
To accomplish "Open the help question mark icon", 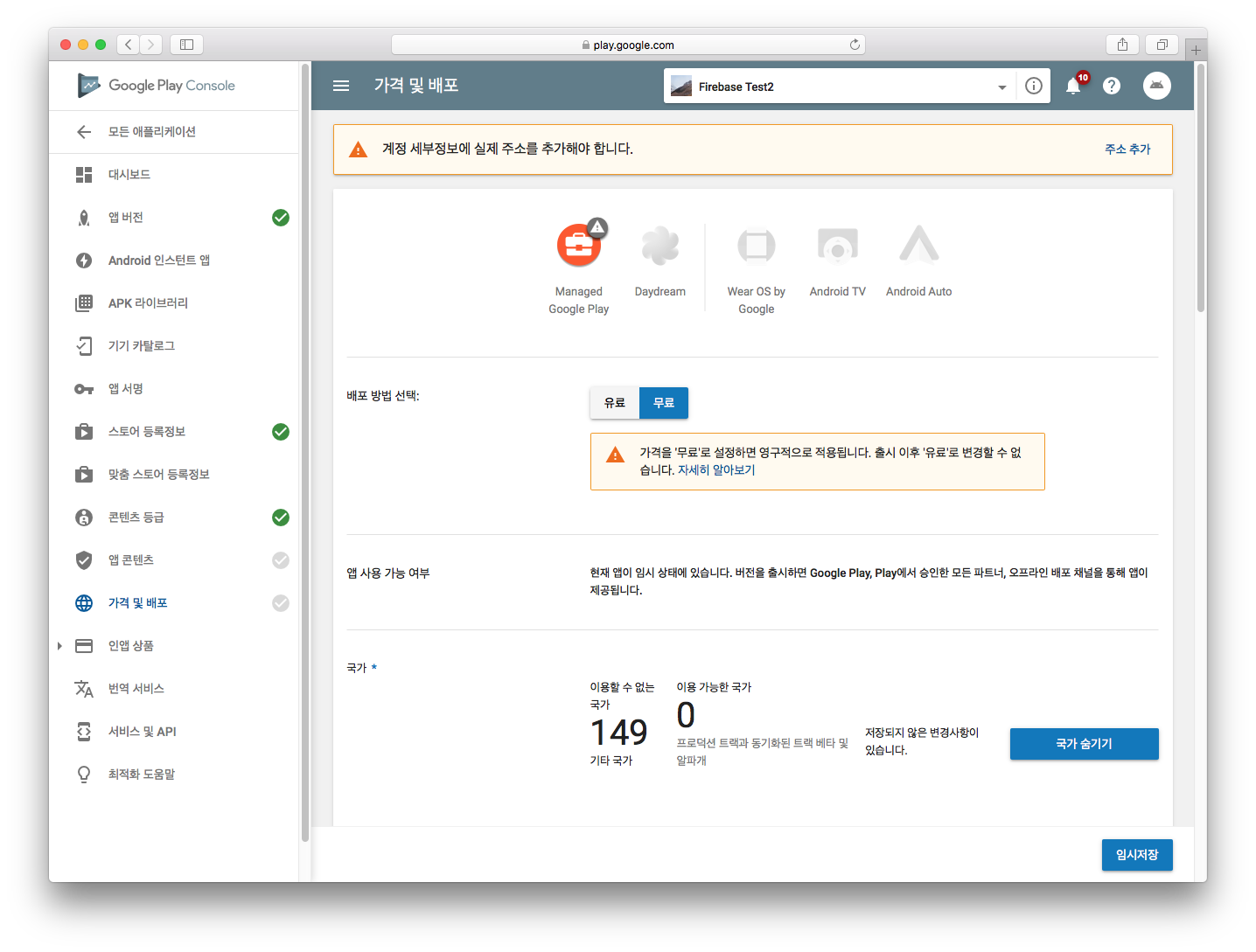I will pyautogui.click(x=1112, y=86).
